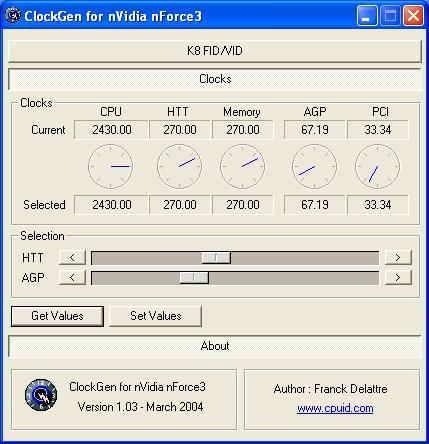
Task: Click the Set Values button
Action: [156, 316]
